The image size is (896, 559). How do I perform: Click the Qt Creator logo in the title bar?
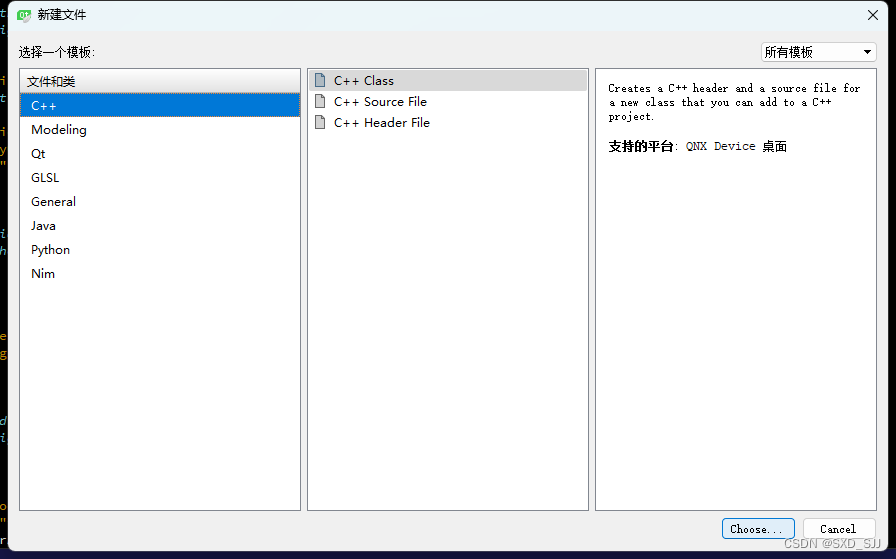(24, 15)
